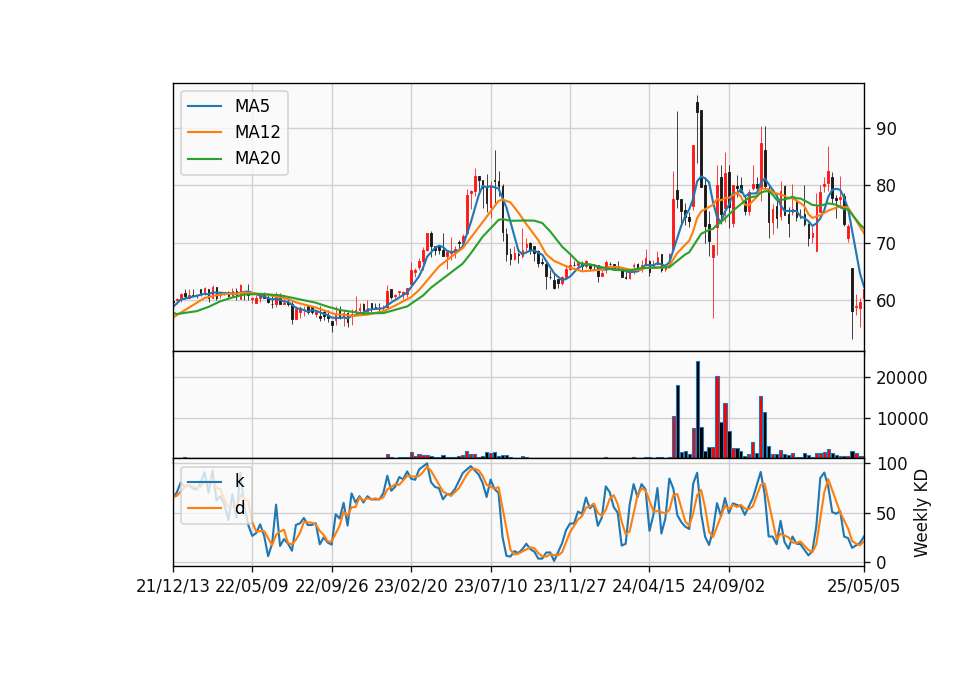This screenshot has width=960, height=690.
Task: Click the 10000 volume axis label
Action: (902, 419)
